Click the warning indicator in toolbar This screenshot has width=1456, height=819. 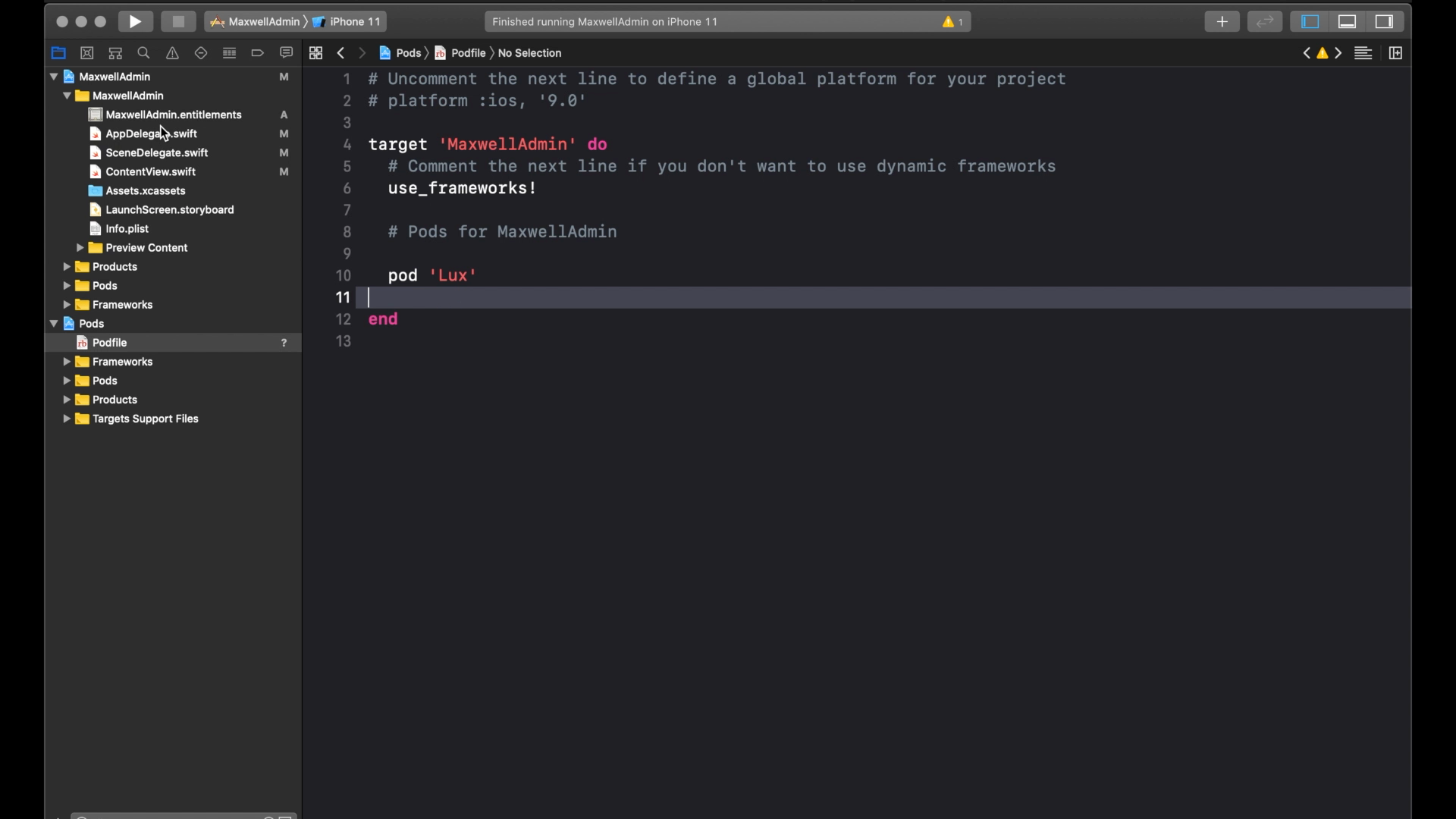click(x=949, y=21)
